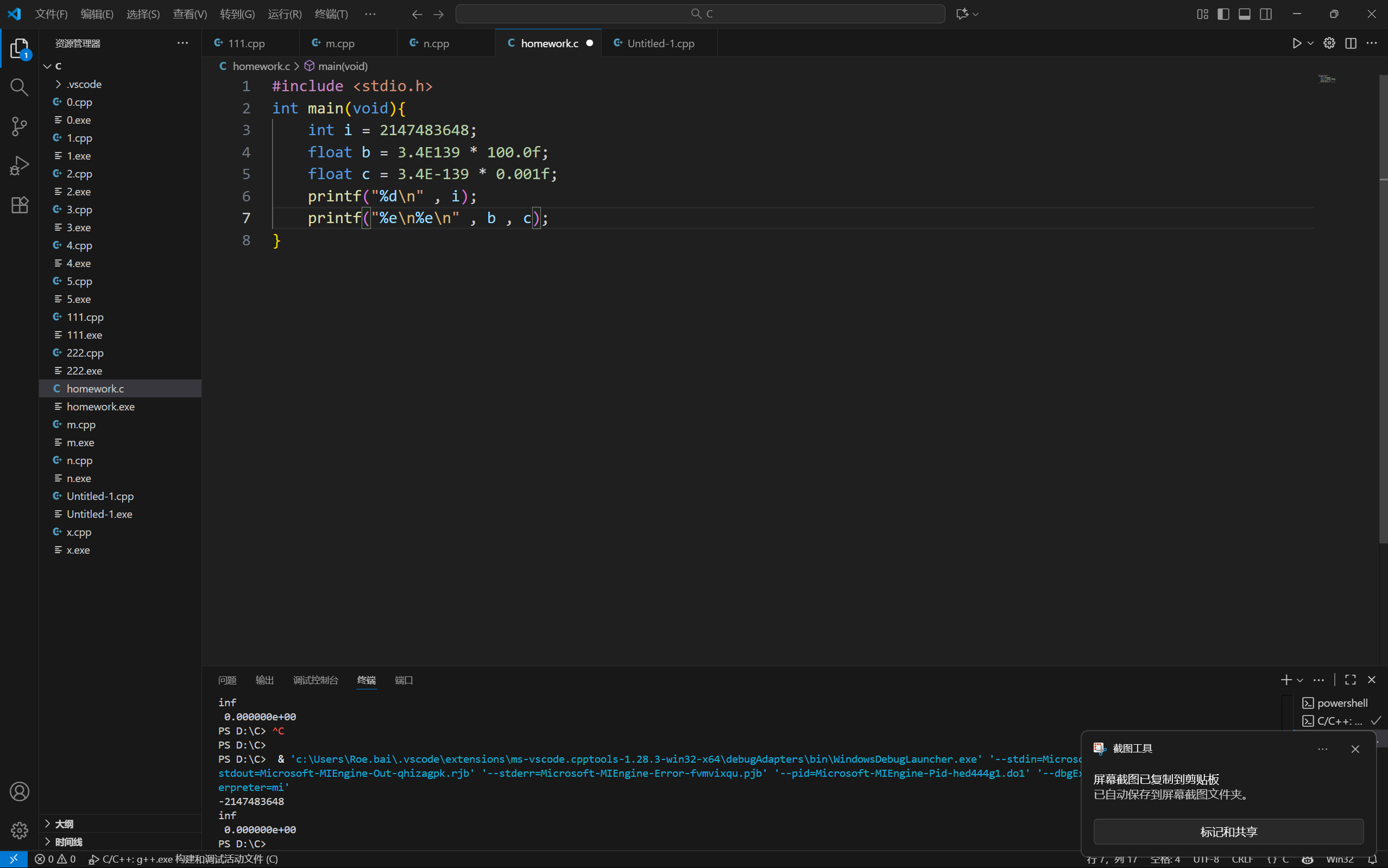This screenshot has width=1388, height=868.
Task: Click the Run file play icon
Action: [1297, 43]
